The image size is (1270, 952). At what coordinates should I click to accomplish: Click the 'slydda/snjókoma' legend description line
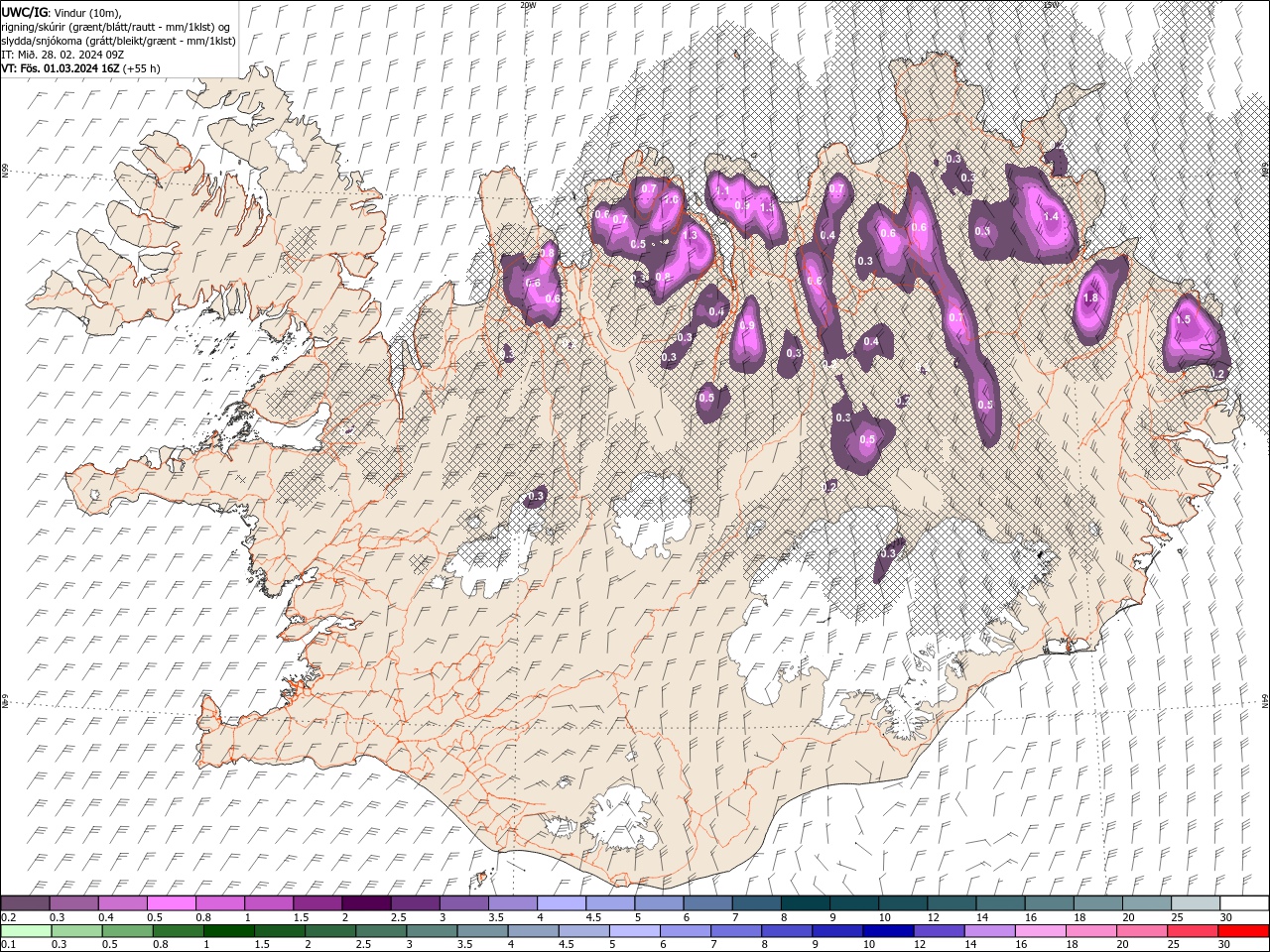(118, 41)
